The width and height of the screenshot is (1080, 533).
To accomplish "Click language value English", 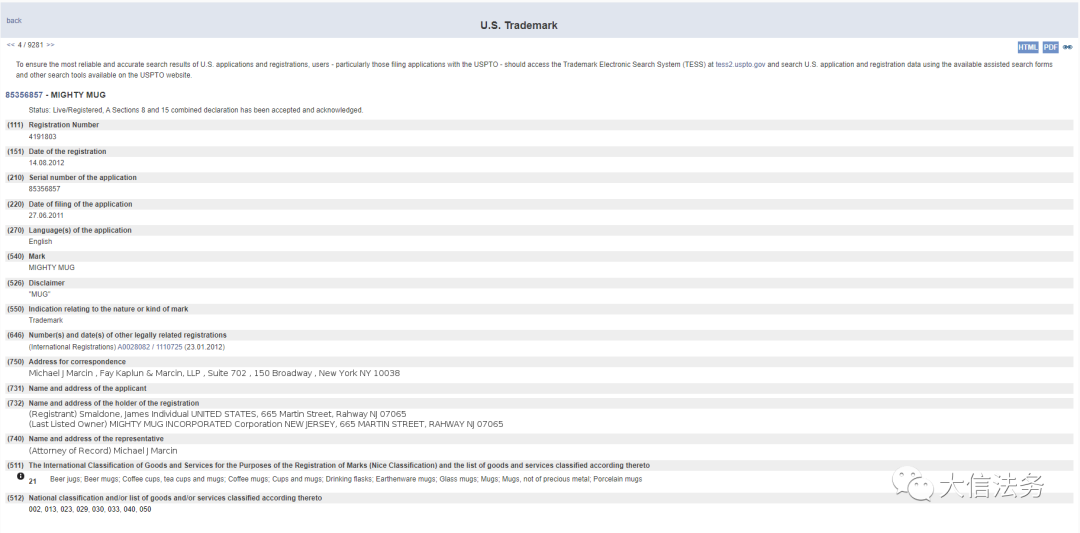I will point(41,242).
